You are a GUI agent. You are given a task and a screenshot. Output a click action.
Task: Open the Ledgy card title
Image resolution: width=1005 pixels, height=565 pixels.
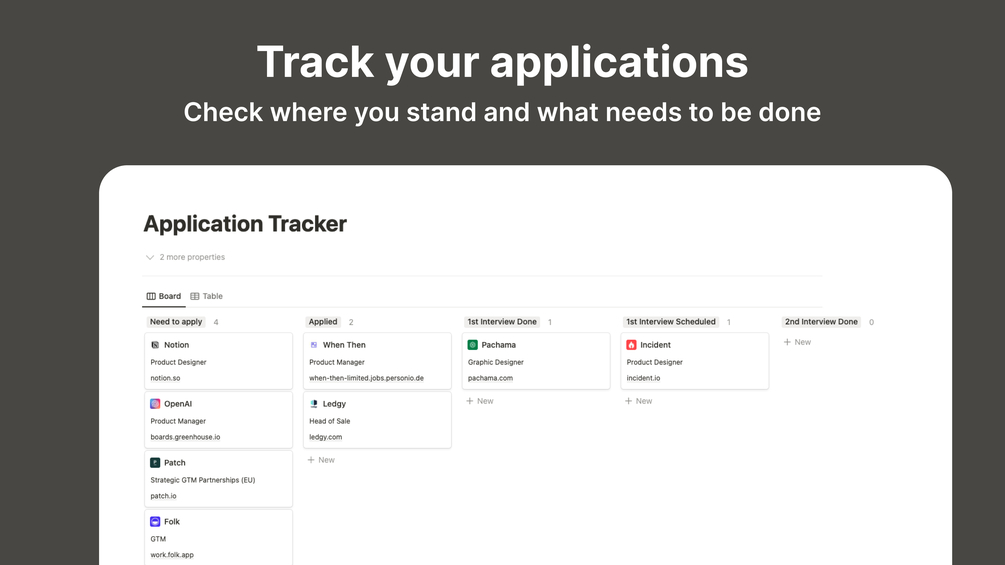334,404
